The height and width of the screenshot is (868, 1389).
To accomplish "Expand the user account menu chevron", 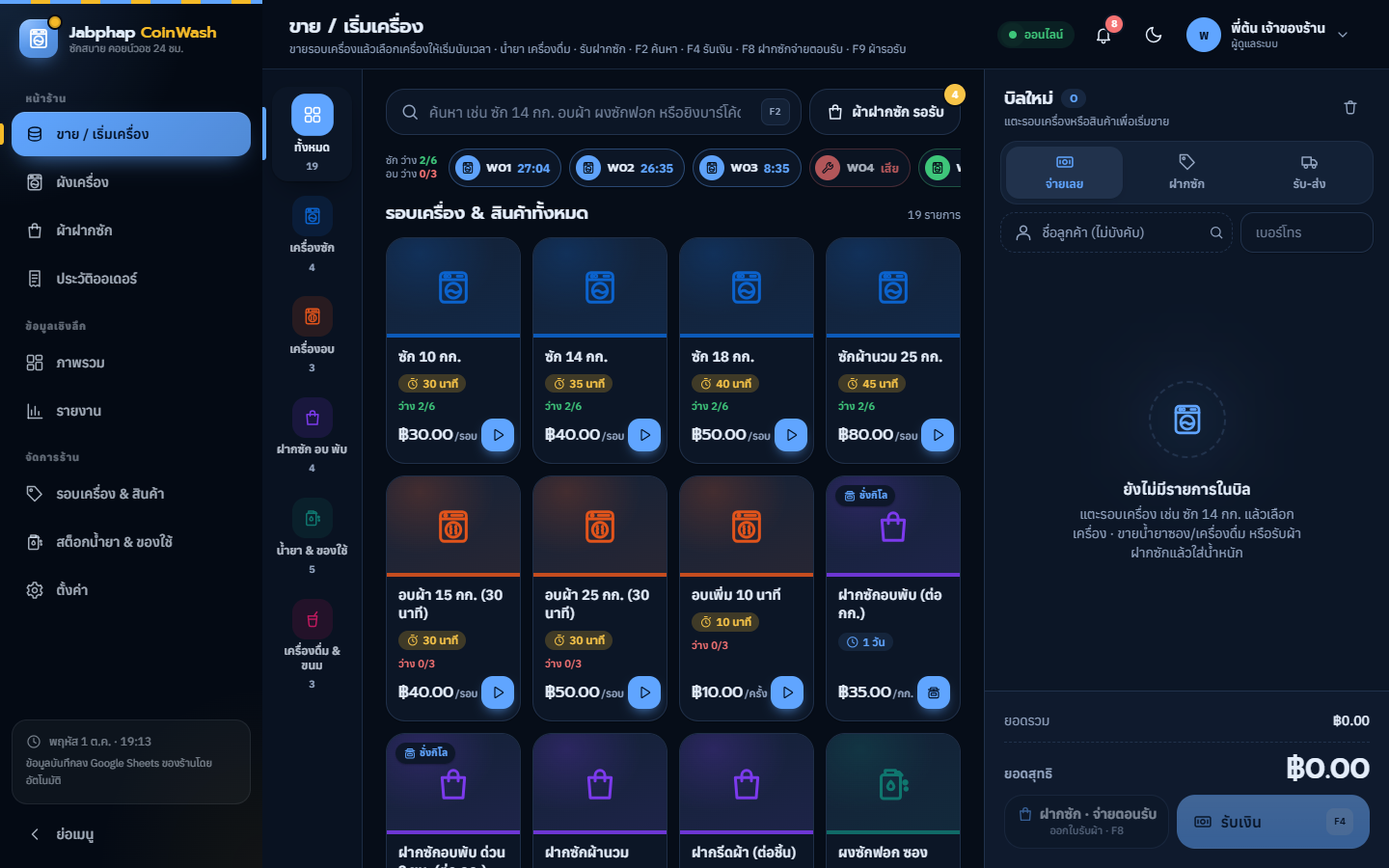I will coord(1343,35).
